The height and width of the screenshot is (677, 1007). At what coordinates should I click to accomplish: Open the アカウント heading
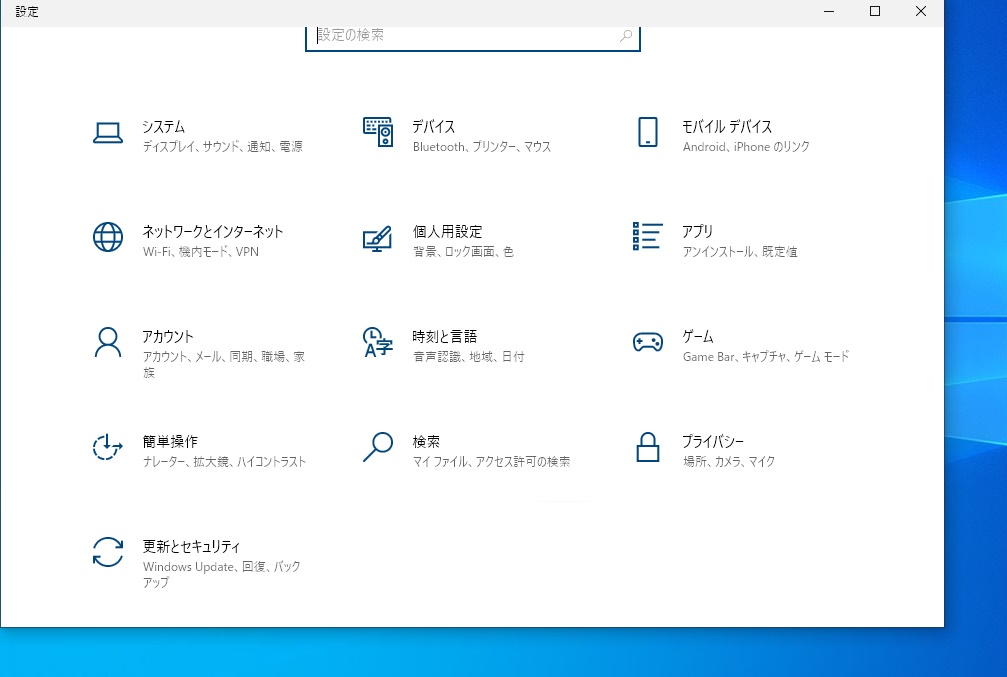(168, 337)
